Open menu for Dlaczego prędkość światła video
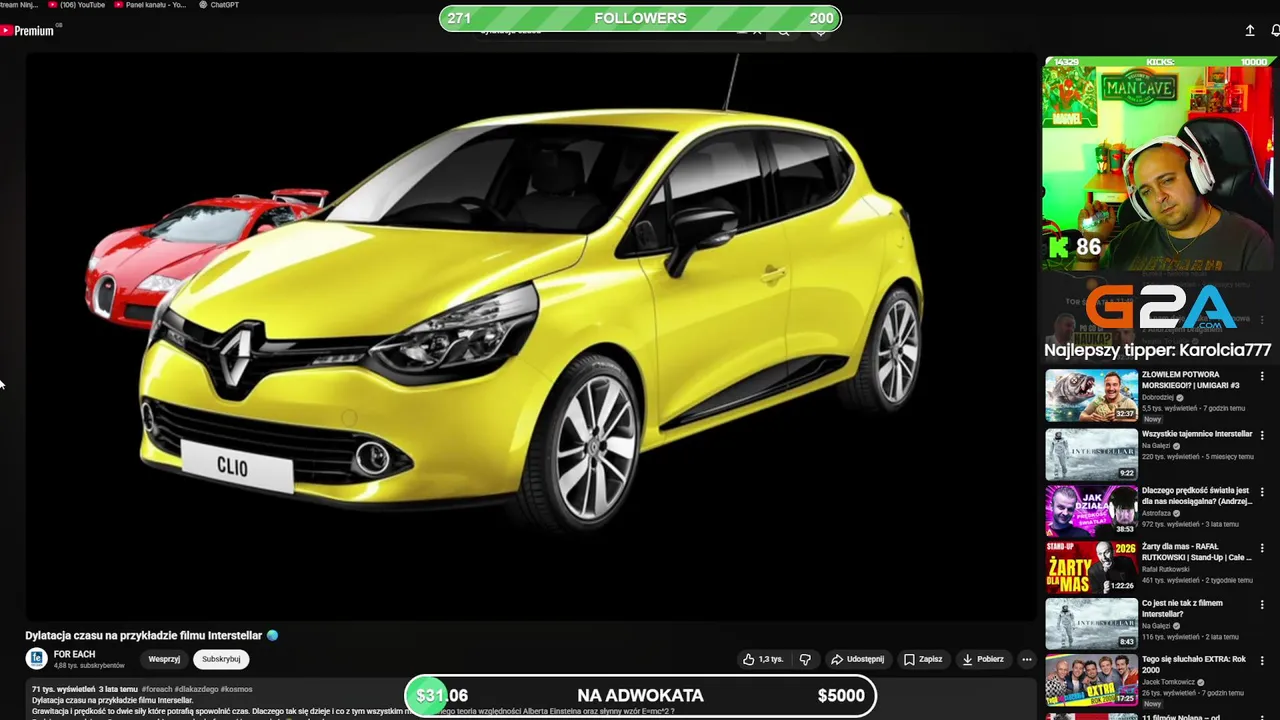 (1262, 492)
